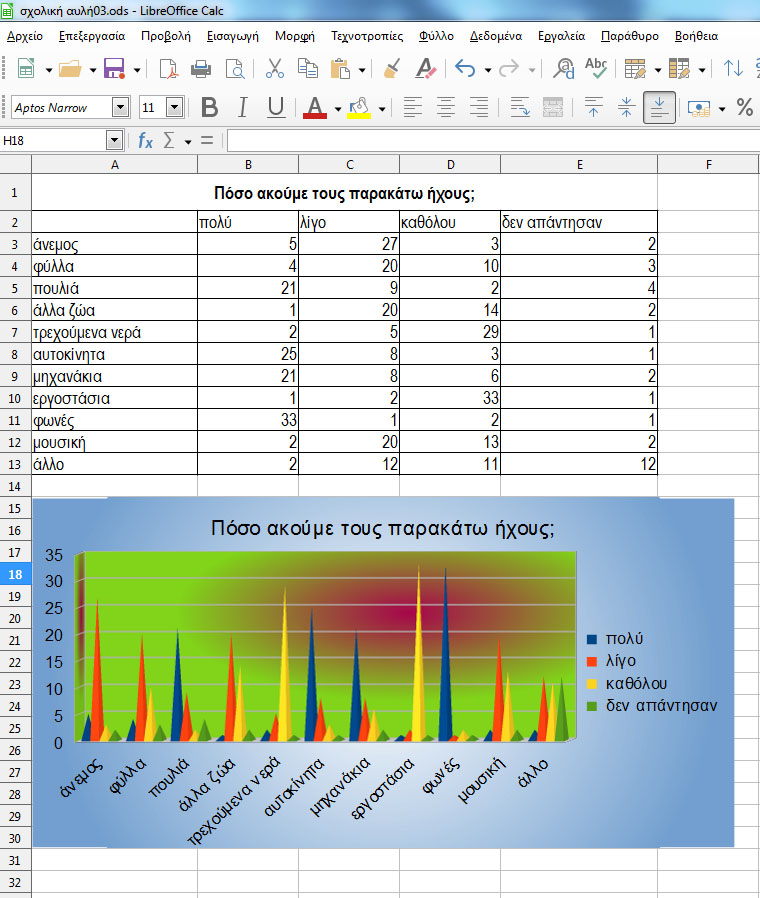Toggle Underline formatting

coord(276,108)
